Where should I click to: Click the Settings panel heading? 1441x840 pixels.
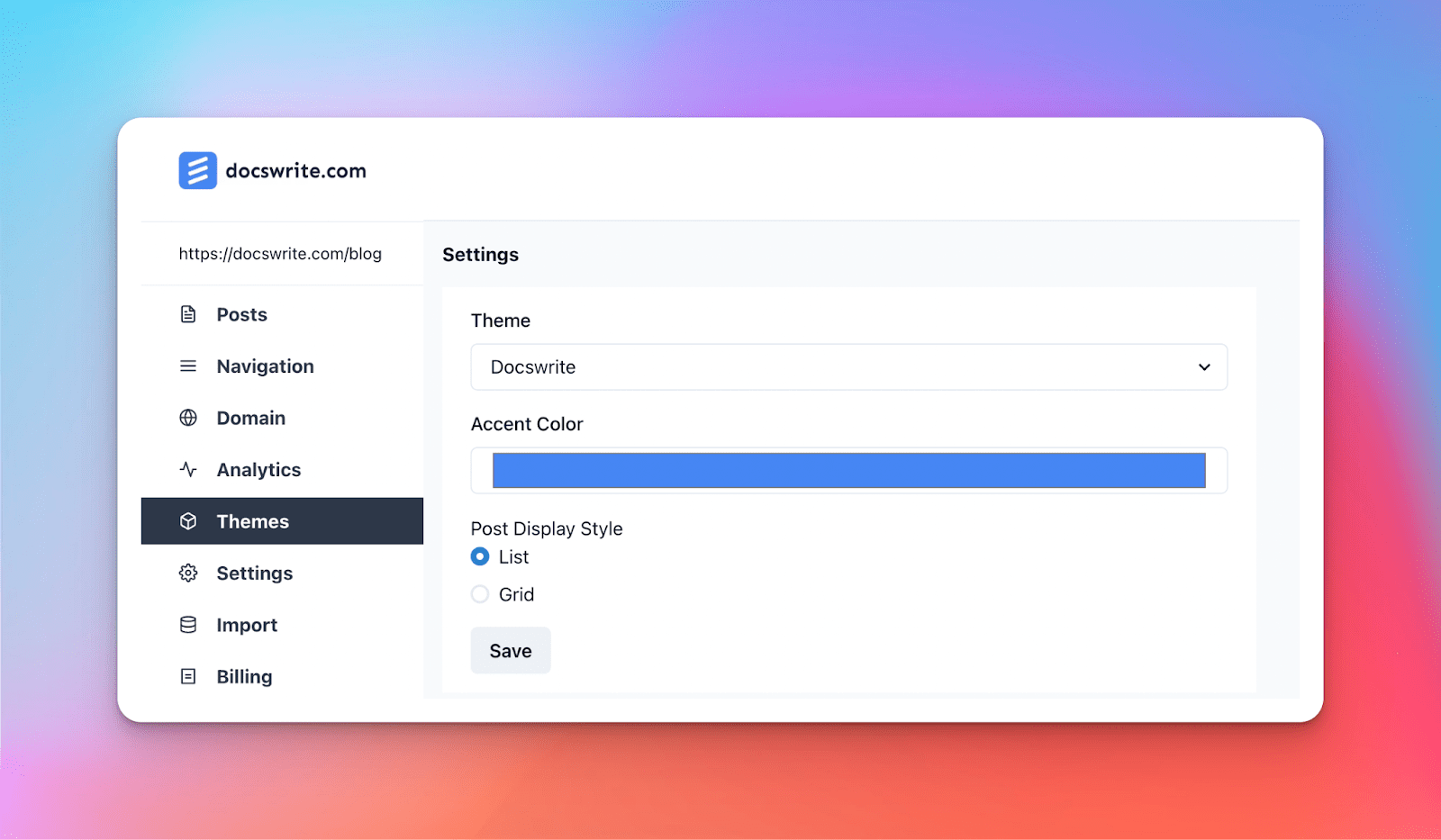point(480,255)
